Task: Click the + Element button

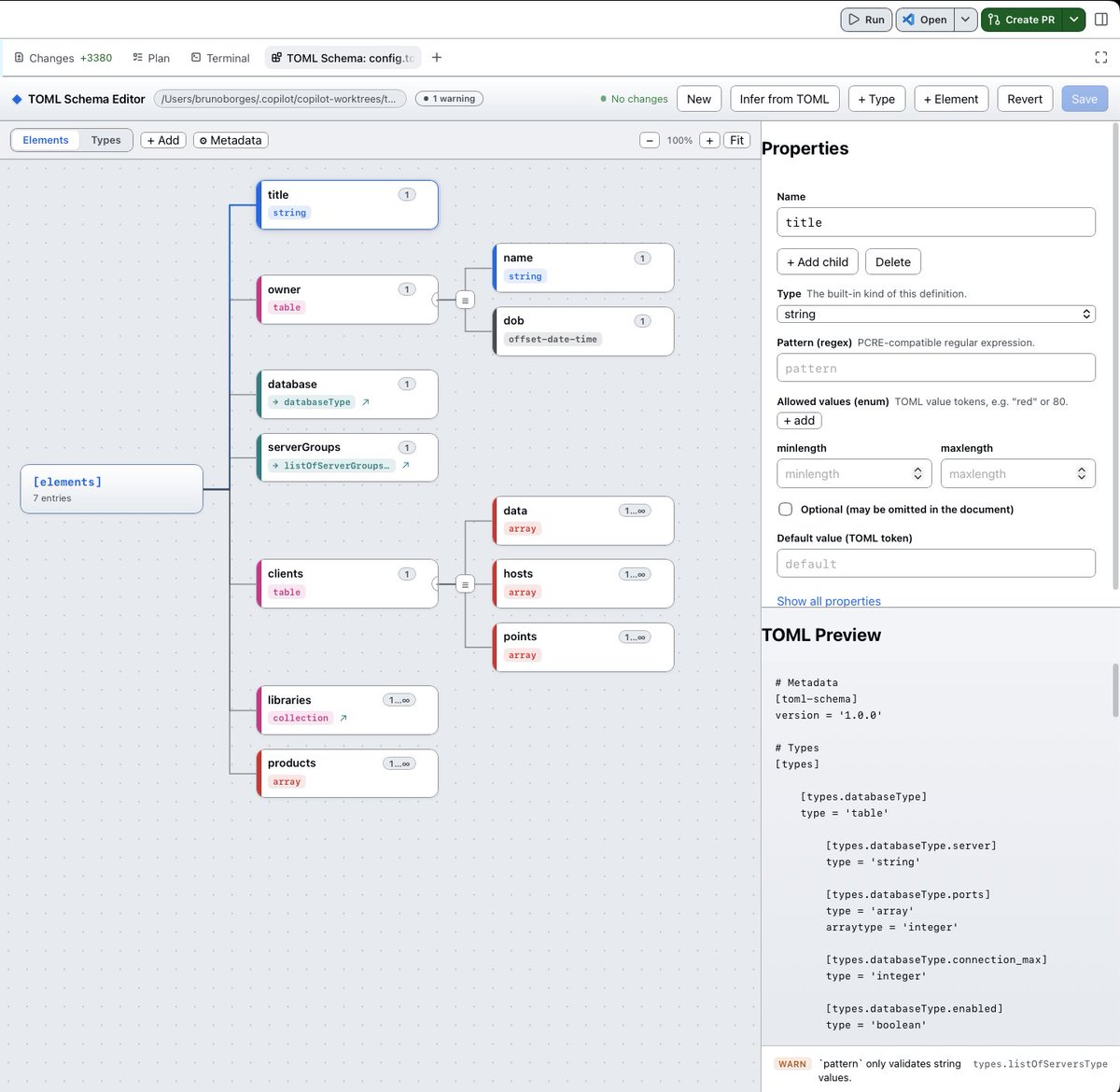Action: pos(951,99)
